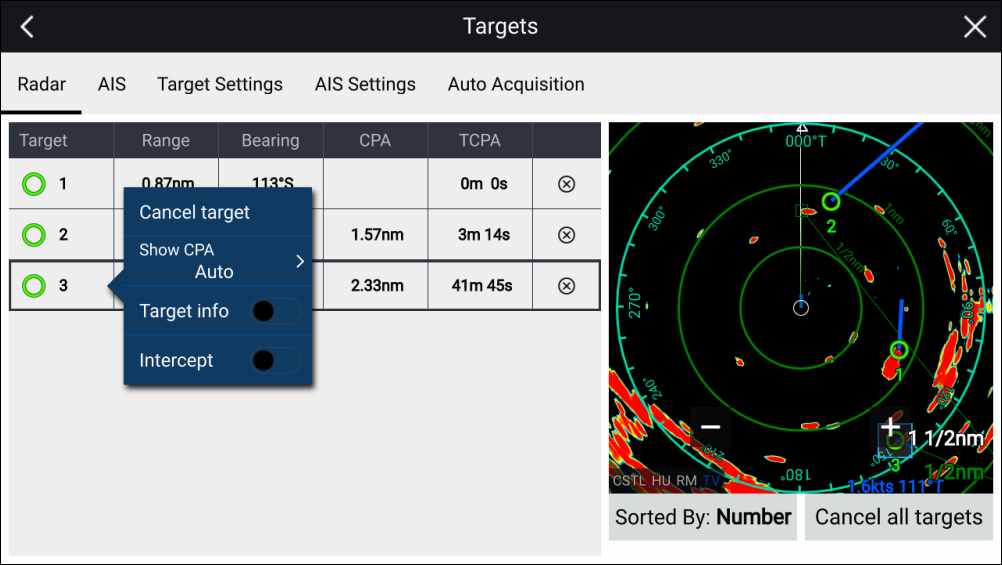This screenshot has width=1002, height=565.
Task: Remove target 2 using its X icon
Action: click(566, 235)
